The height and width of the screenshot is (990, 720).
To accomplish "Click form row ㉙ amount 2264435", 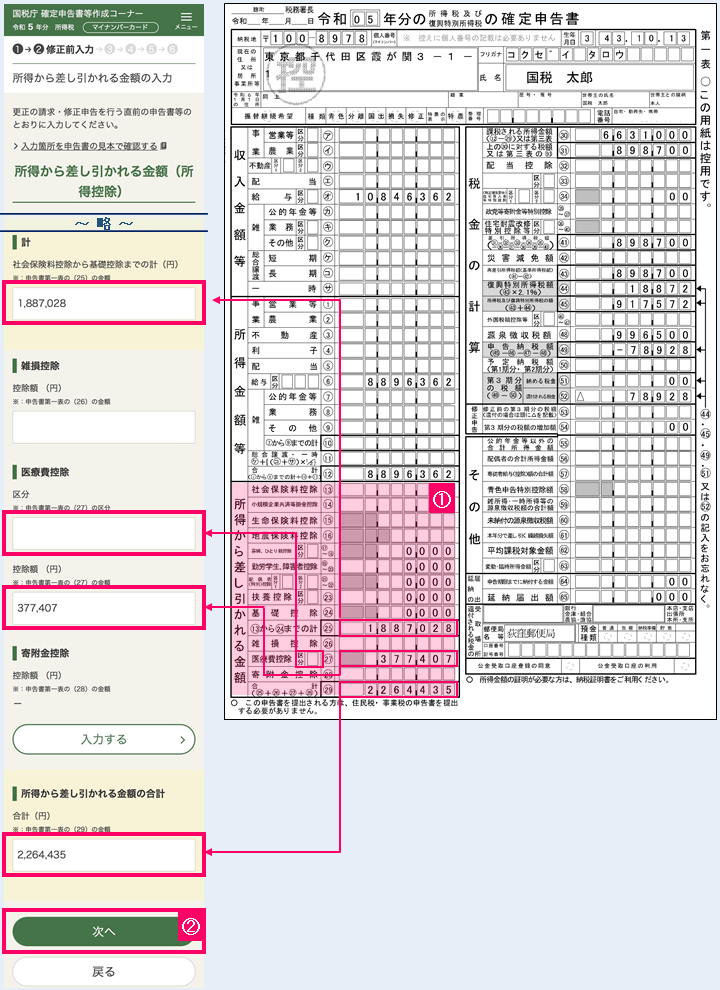I will click(410, 689).
